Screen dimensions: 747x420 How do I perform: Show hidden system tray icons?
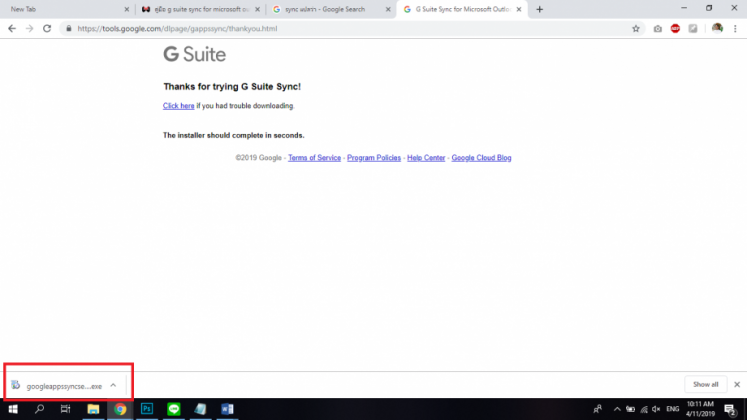tap(617, 409)
